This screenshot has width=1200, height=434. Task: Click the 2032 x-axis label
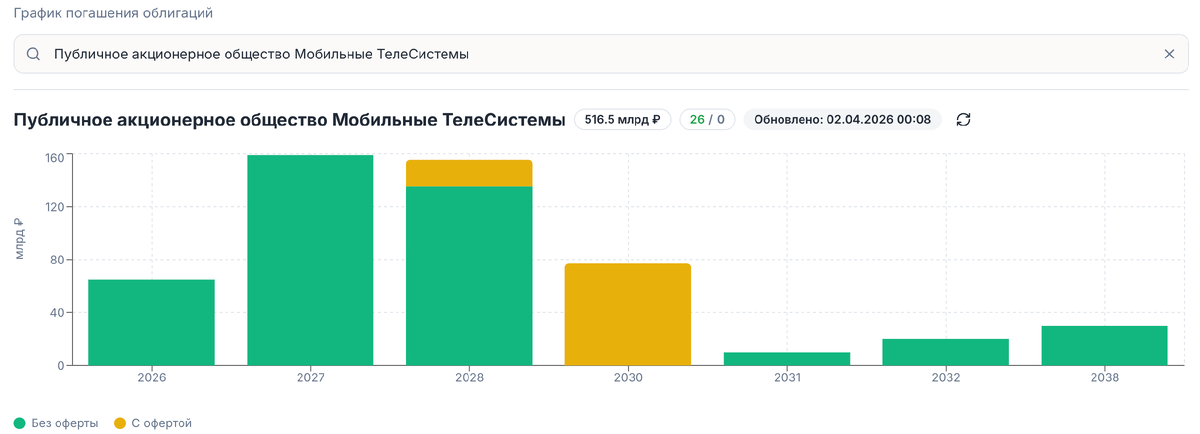(x=946, y=378)
